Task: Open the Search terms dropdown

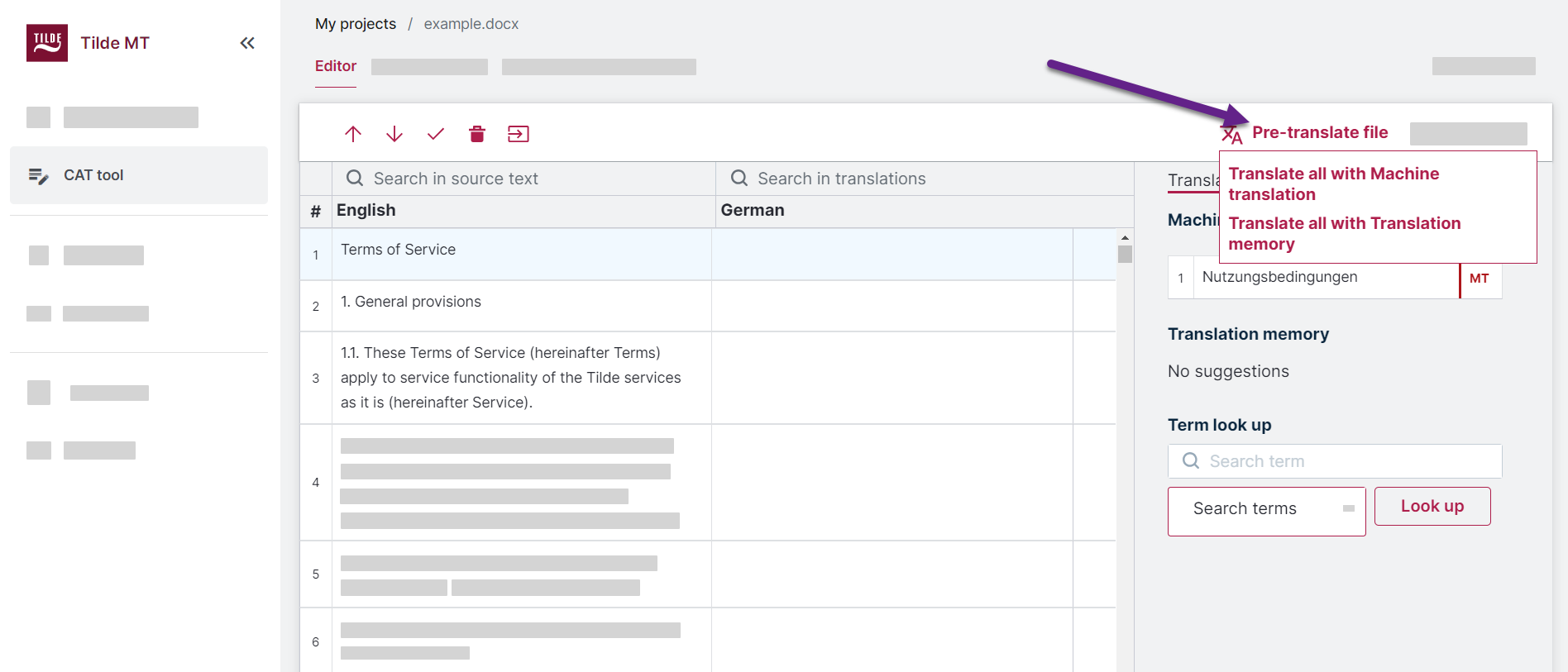Action: pyautogui.click(x=1266, y=512)
